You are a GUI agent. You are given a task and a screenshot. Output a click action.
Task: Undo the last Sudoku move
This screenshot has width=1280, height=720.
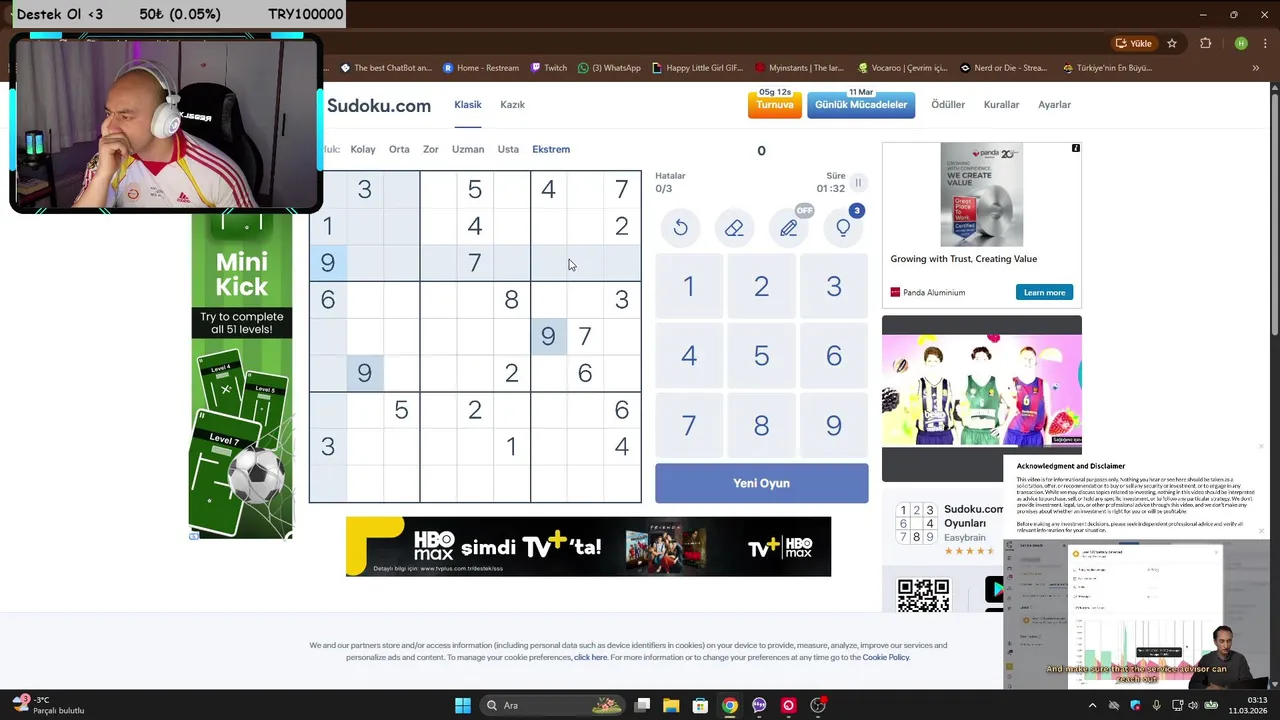click(680, 228)
